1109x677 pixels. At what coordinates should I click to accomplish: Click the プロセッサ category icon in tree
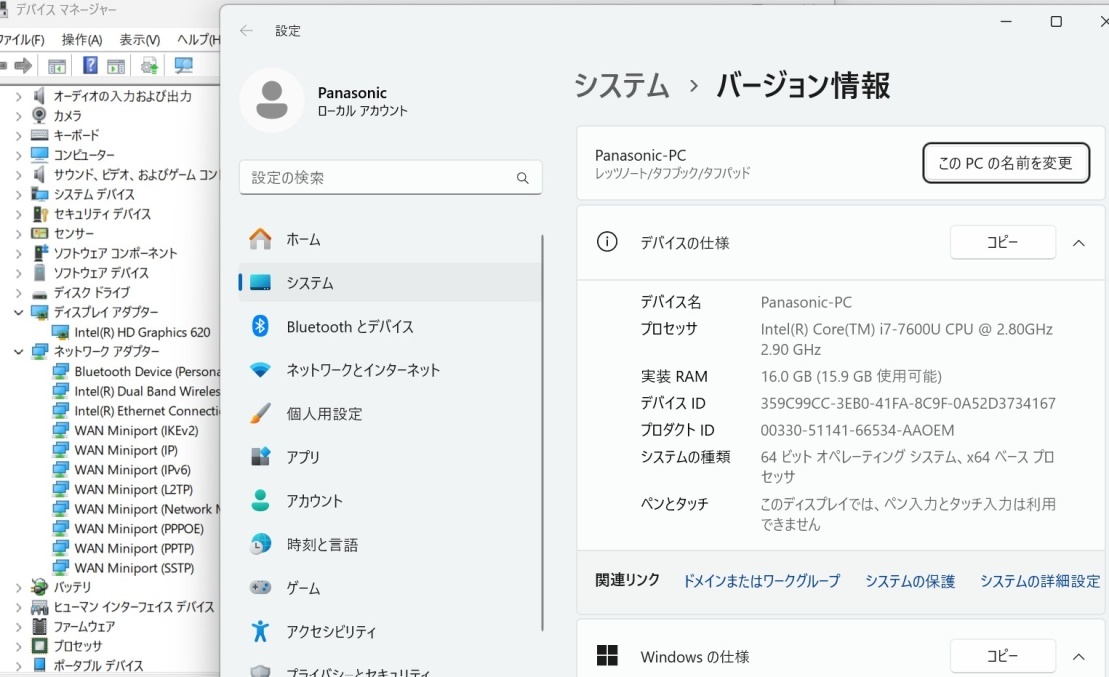pyautogui.click(x=40, y=646)
